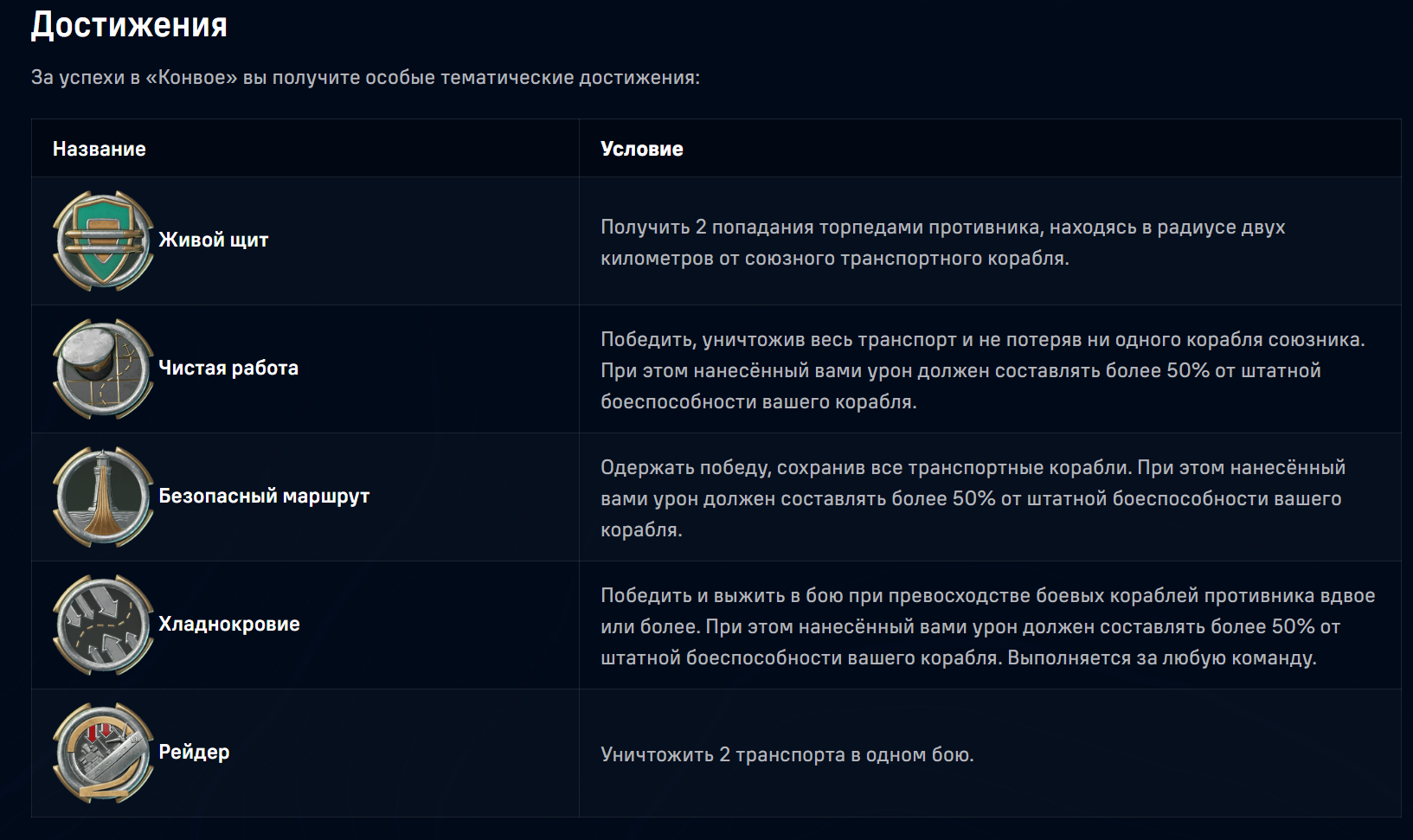Screen dimensions: 1413x840
Task: Click the Чистая работа achievement name
Action: coord(228,369)
